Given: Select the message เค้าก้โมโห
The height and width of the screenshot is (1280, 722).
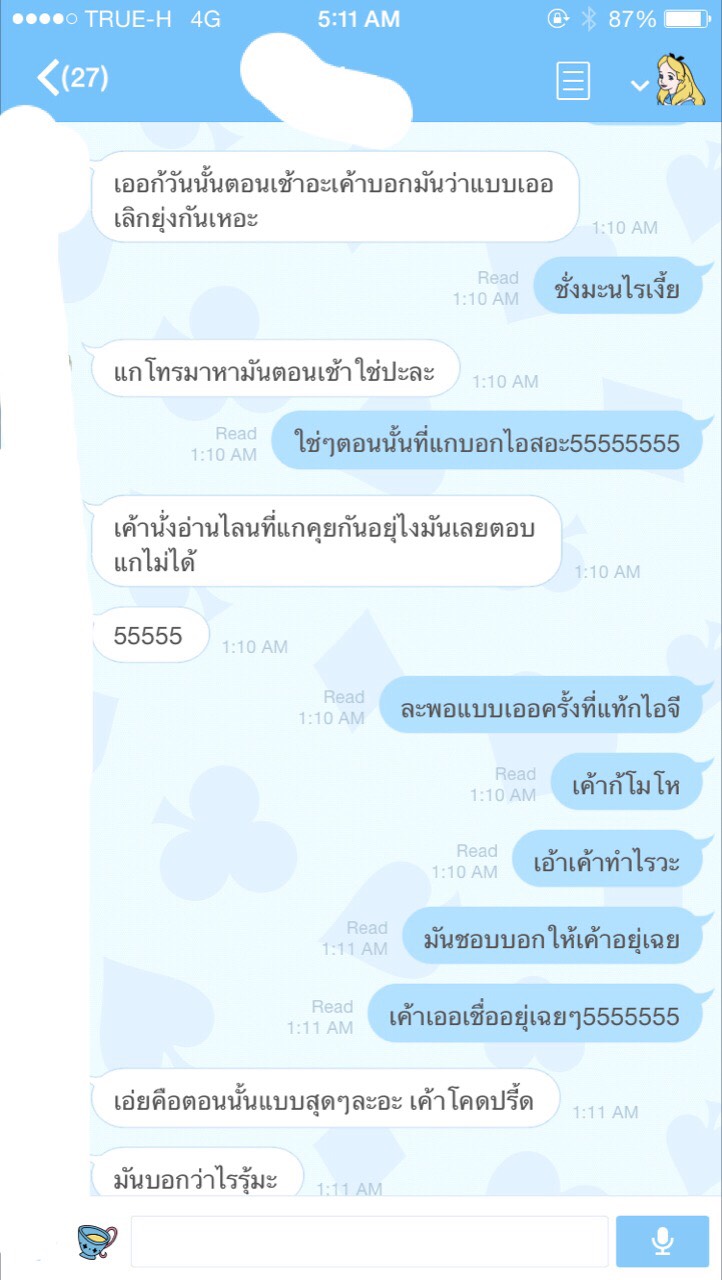Looking at the screenshot, I should (x=625, y=785).
